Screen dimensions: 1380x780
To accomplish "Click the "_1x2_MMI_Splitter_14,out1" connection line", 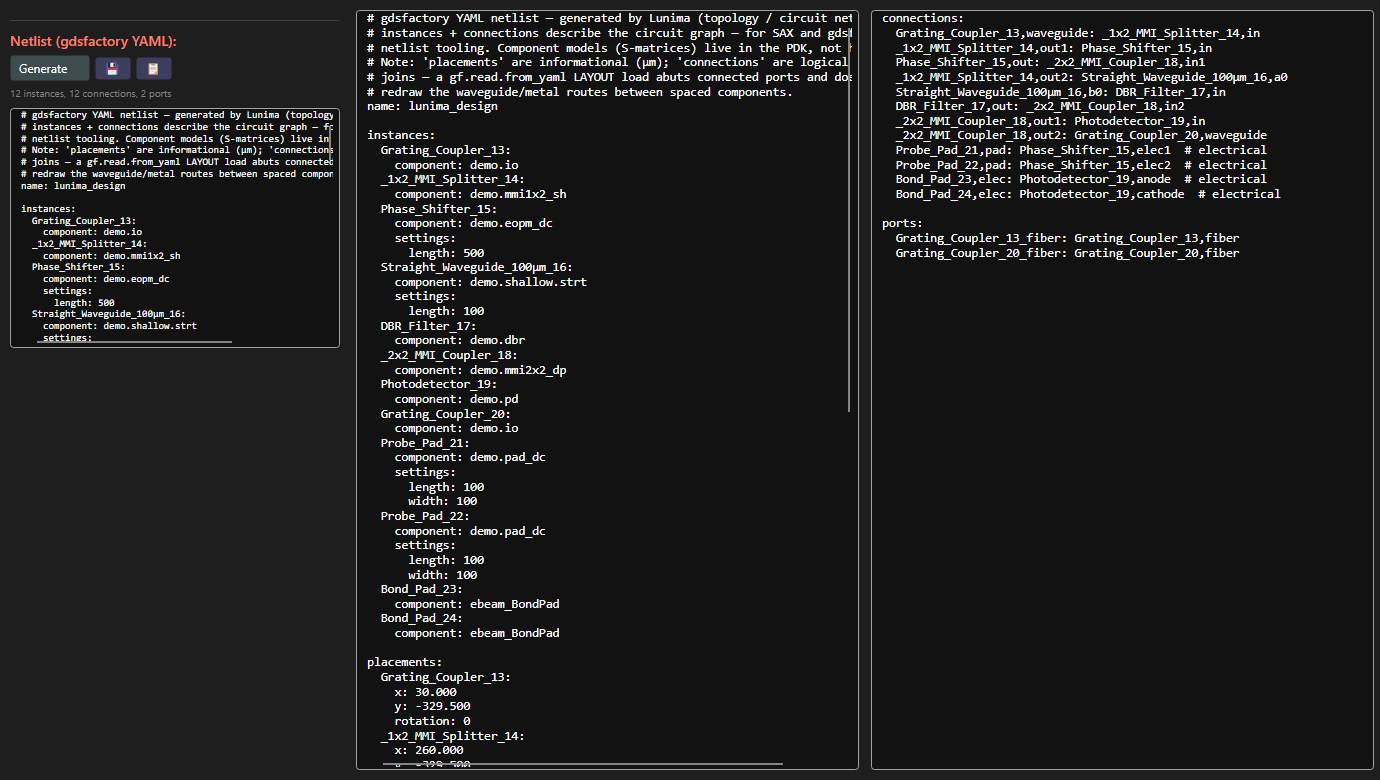I will [x=1054, y=47].
